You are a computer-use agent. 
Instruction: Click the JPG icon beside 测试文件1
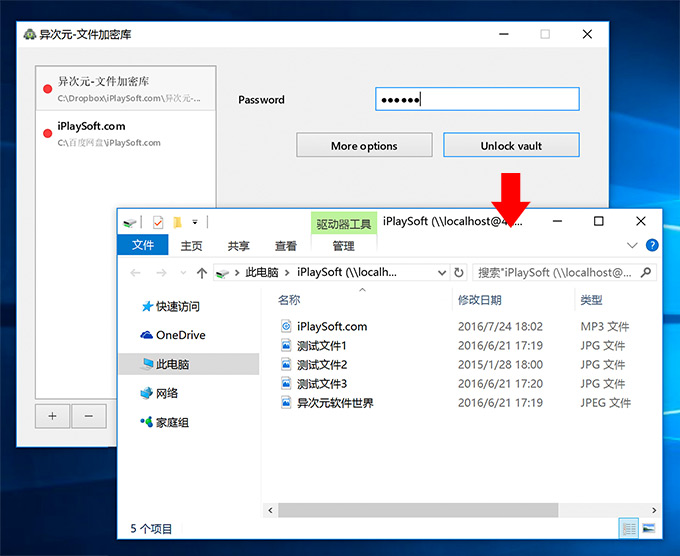(286, 345)
